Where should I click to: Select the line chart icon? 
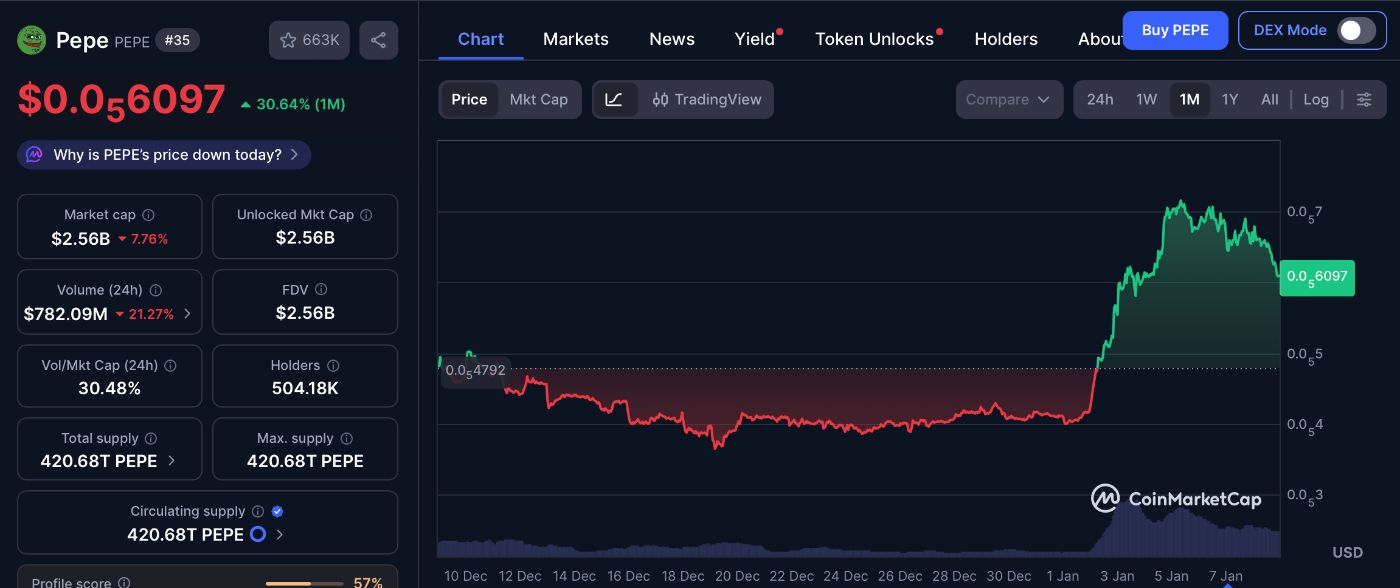614,99
